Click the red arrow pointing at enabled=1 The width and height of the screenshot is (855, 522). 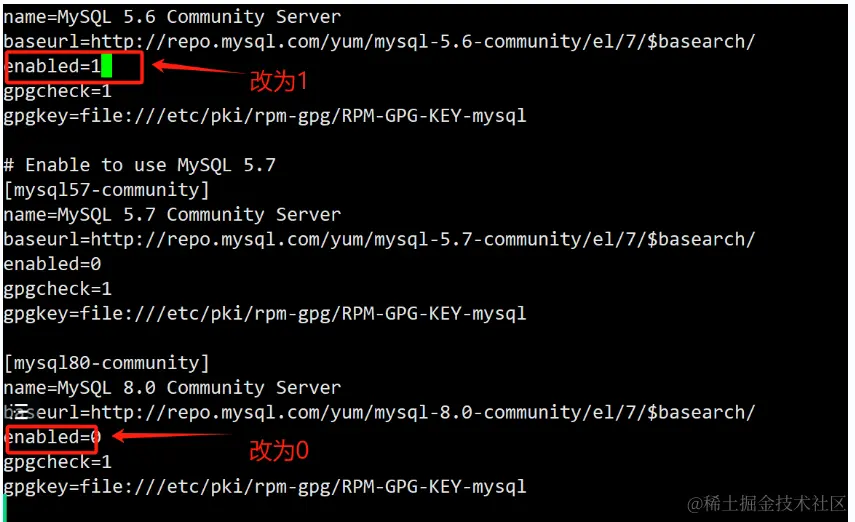[194, 71]
